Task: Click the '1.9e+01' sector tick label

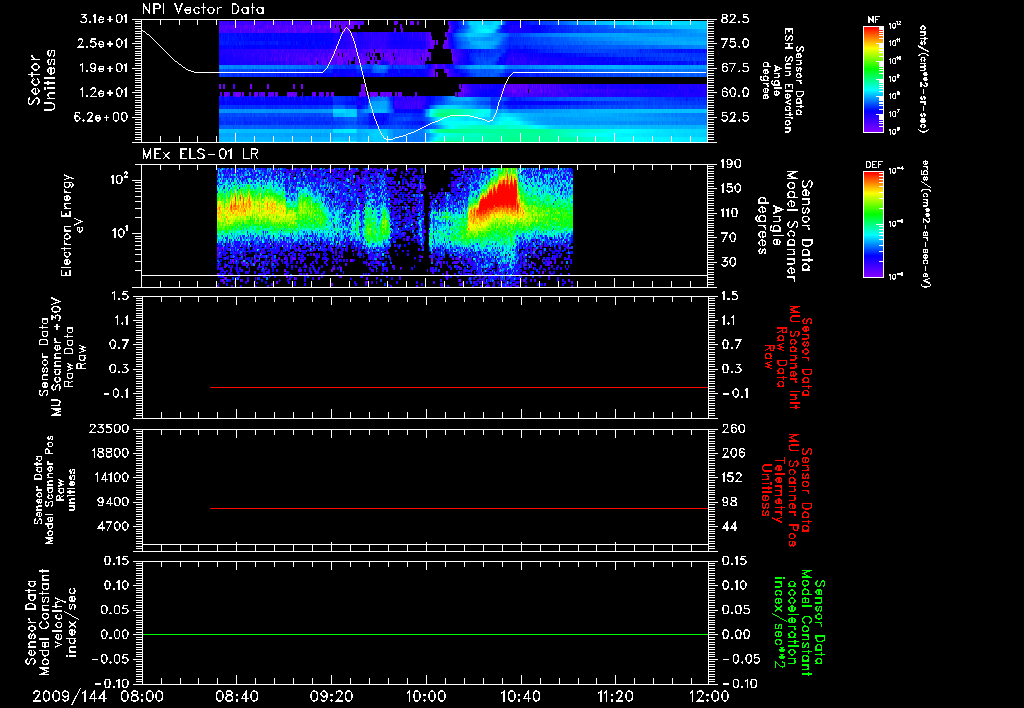Action: [104, 68]
